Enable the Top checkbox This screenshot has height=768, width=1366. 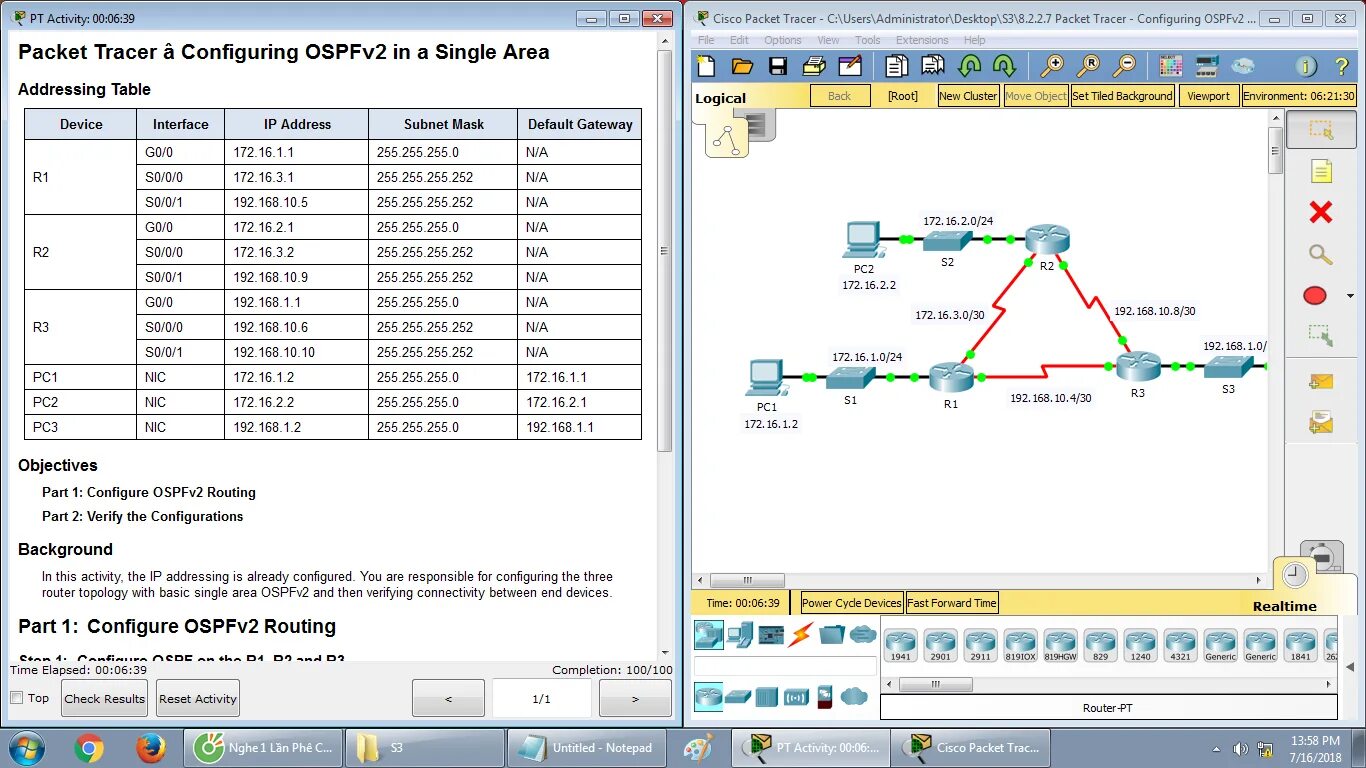pos(16,698)
